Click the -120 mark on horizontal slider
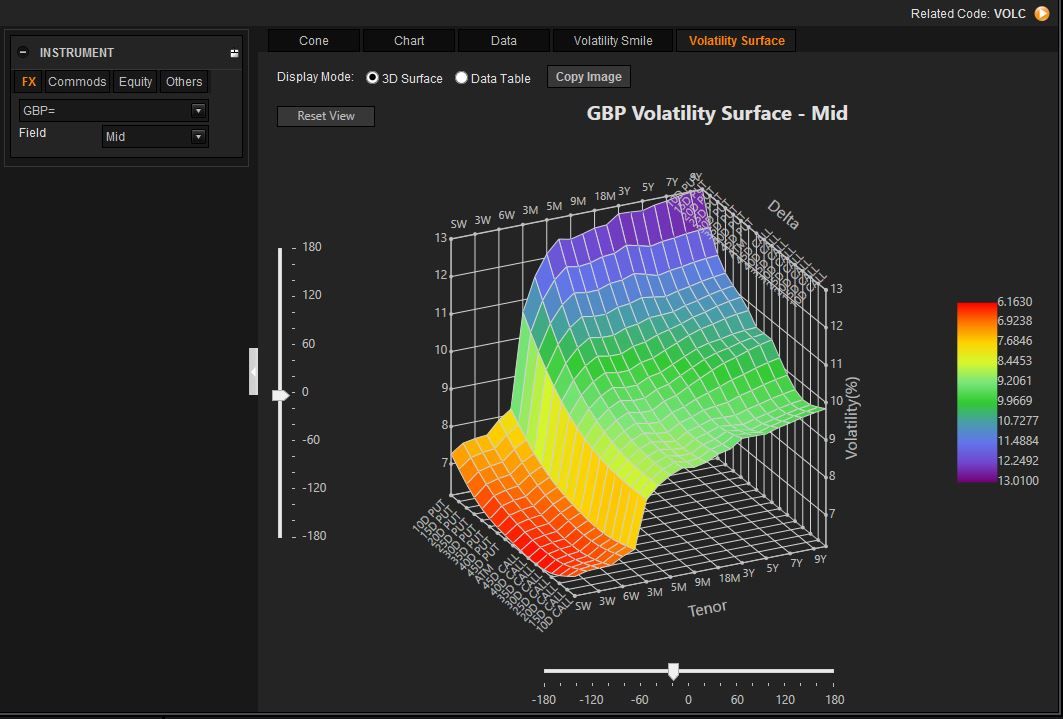The height and width of the screenshot is (719, 1063). pos(590,699)
